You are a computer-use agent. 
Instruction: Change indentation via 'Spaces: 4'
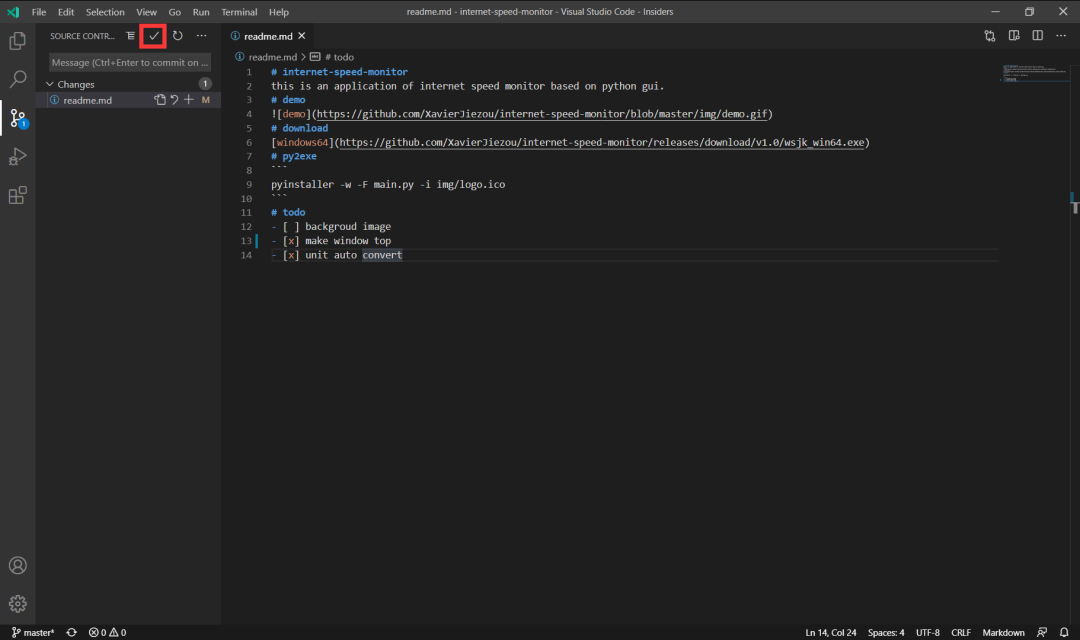(x=886, y=632)
